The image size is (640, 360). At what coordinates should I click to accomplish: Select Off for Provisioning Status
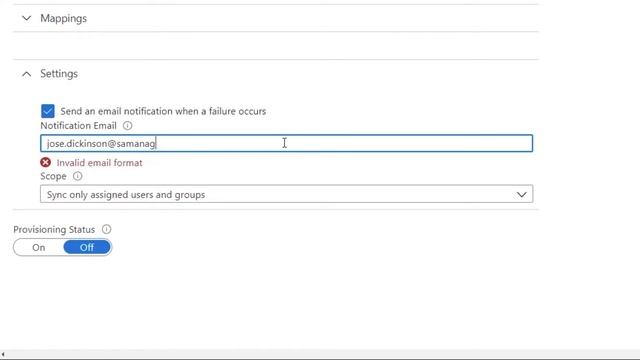(x=87, y=247)
